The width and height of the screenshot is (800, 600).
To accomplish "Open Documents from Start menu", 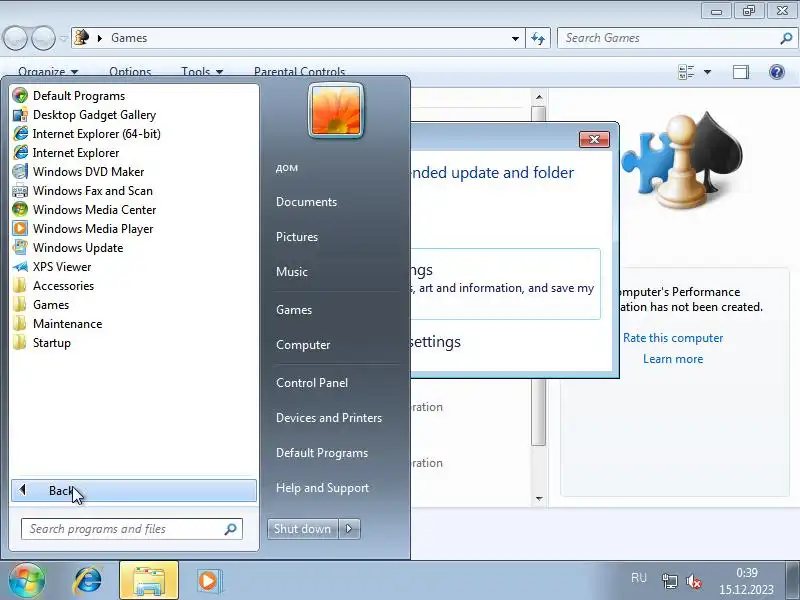I will point(306,202).
